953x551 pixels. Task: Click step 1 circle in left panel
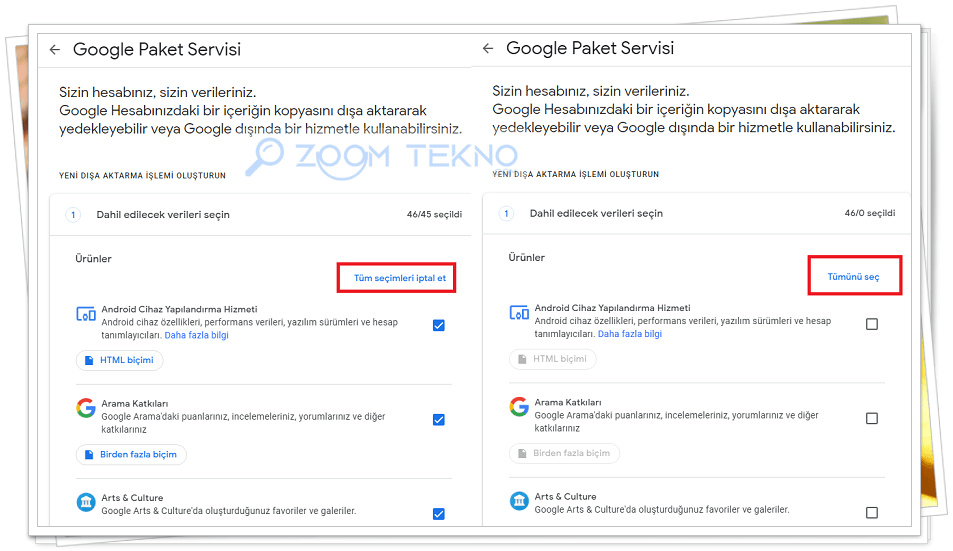tap(73, 214)
